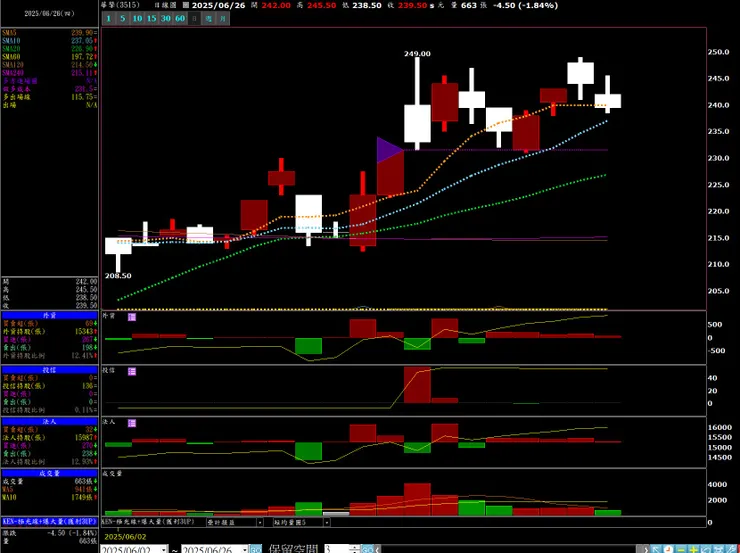Open the end date 2025/06/26 dropdown
Viewport: 740px width, 553px height.
tap(244, 549)
